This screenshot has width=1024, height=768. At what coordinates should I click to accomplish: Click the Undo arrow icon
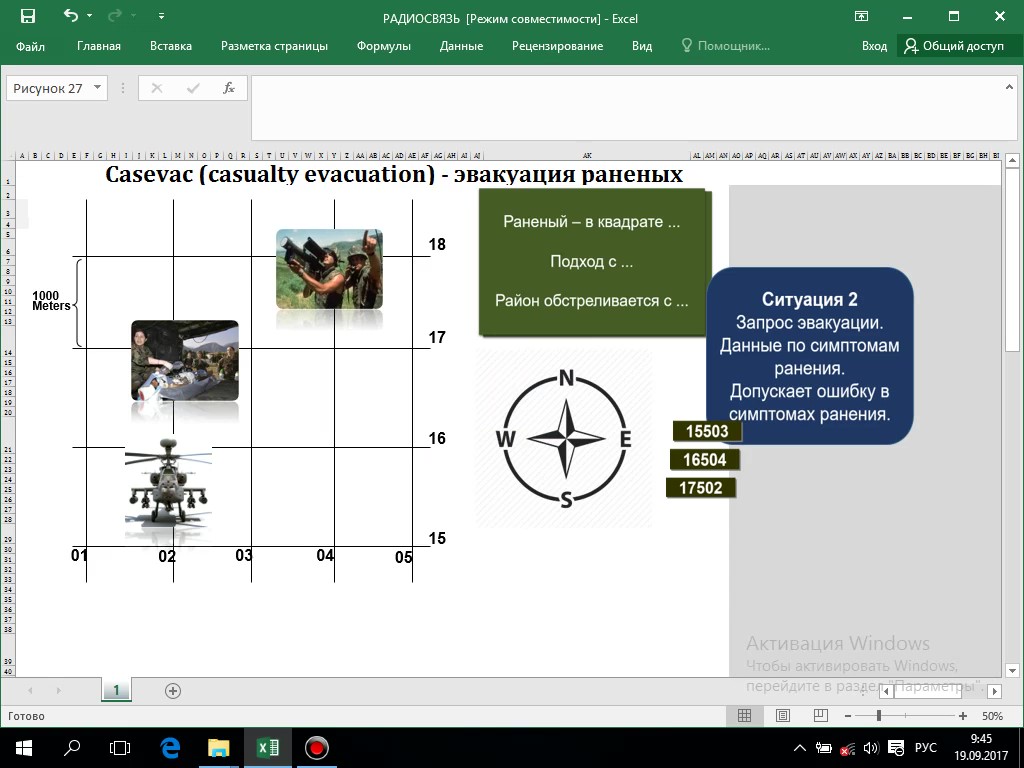(71, 16)
